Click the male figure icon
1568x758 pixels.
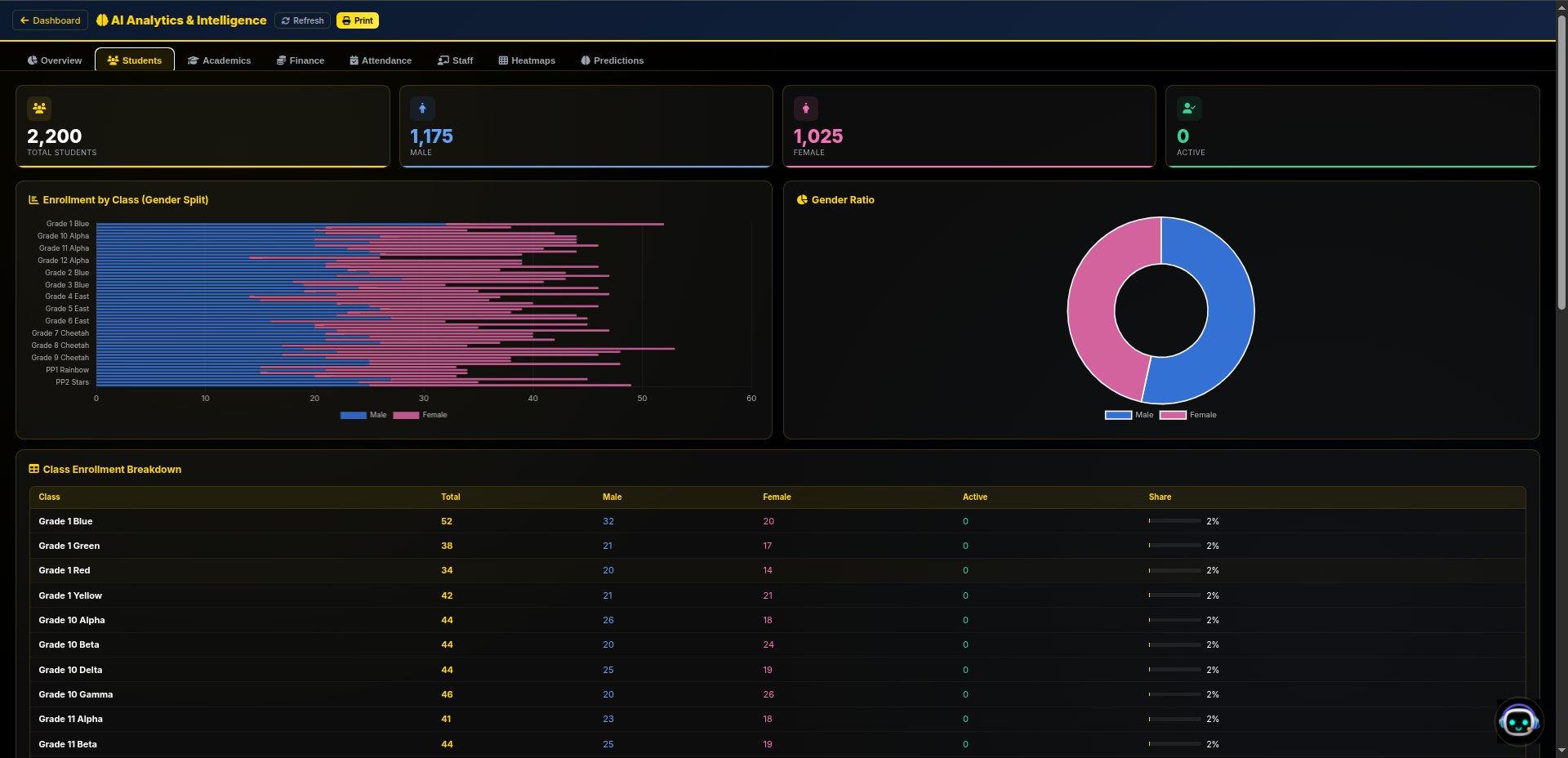point(422,109)
